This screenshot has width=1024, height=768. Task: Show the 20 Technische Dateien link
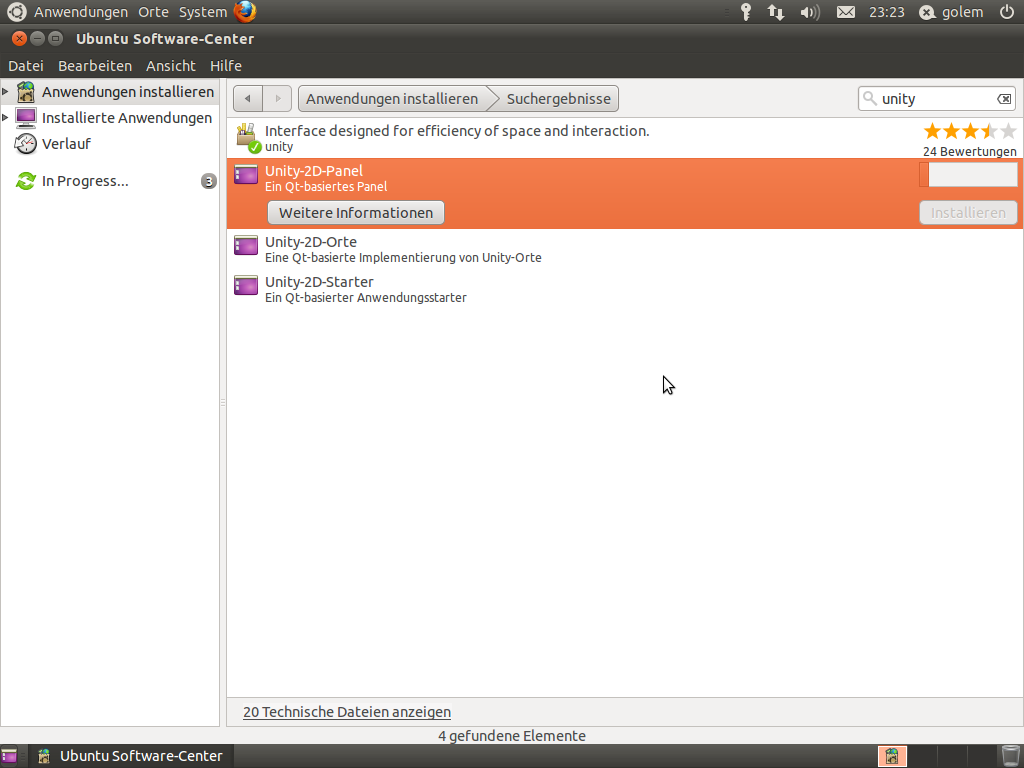(x=347, y=712)
